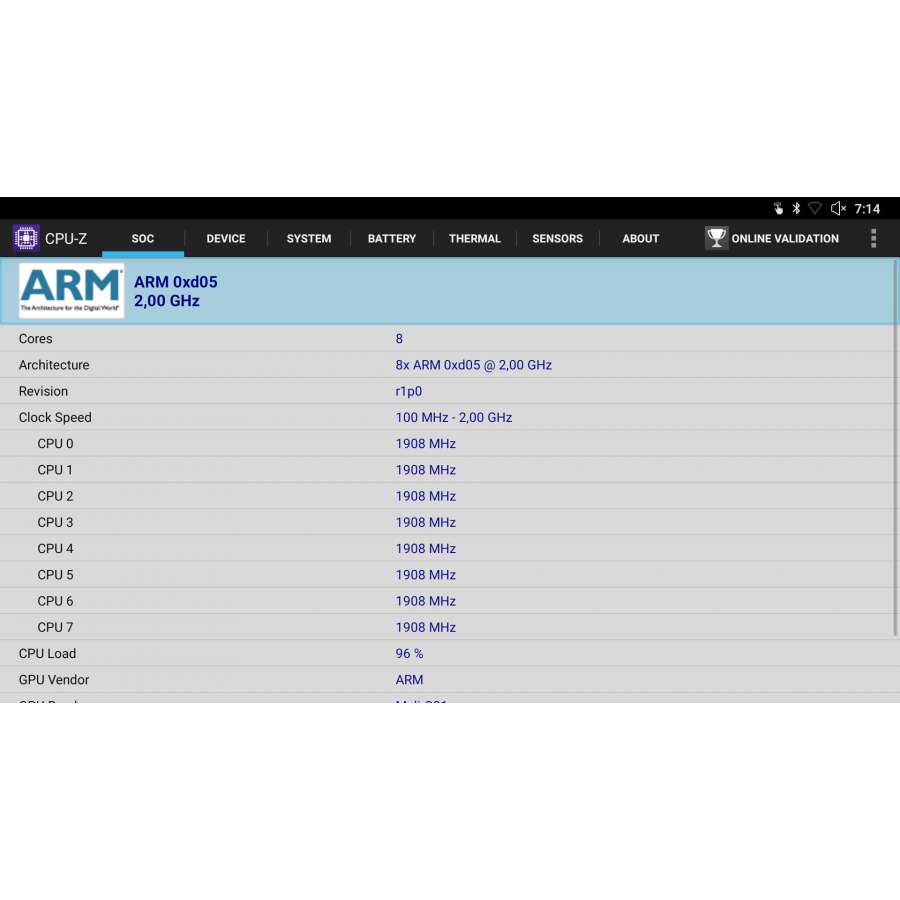Viewport: 900px width, 900px height.
Task: Click the revision value r1p0
Action: click(409, 391)
